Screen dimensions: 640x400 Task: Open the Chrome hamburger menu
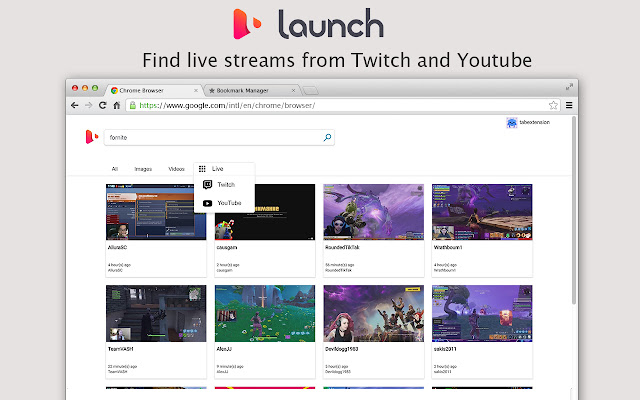569,105
